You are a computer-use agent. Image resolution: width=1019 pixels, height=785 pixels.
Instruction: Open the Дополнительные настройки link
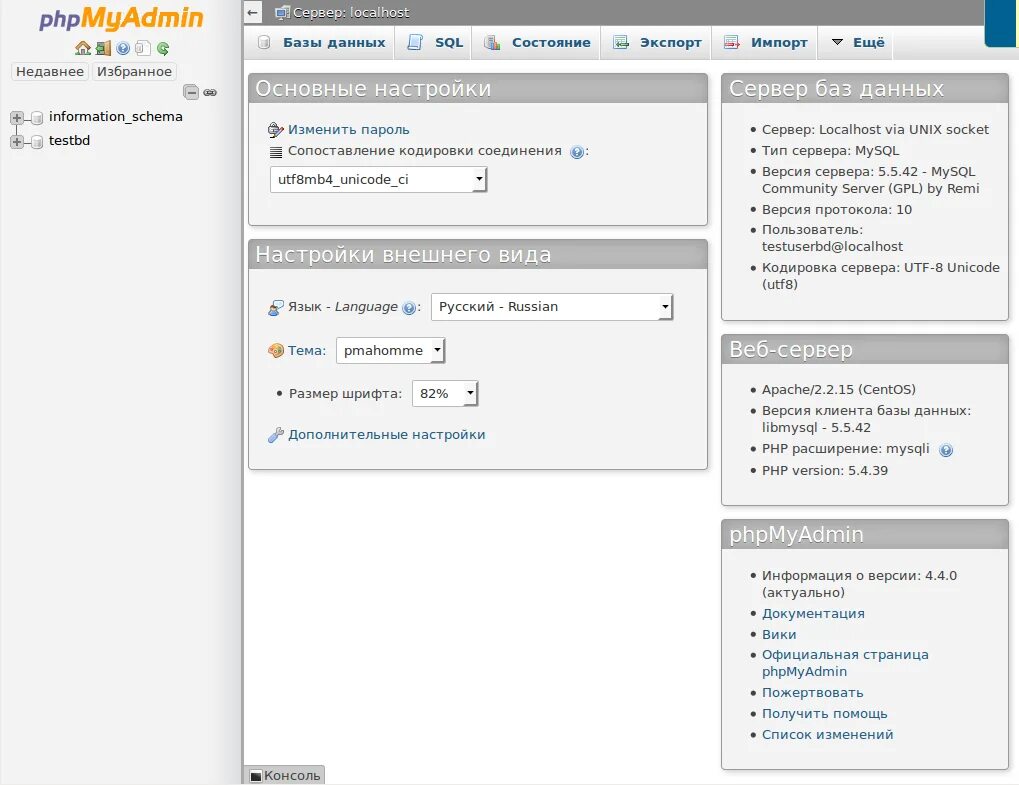[387, 435]
